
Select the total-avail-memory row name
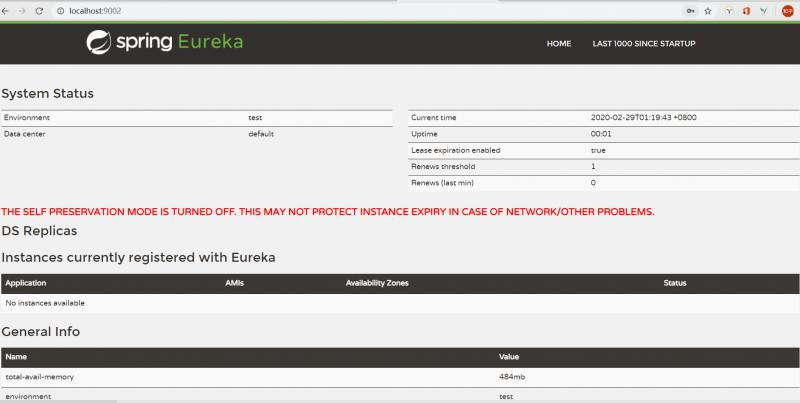pos(40,377)
